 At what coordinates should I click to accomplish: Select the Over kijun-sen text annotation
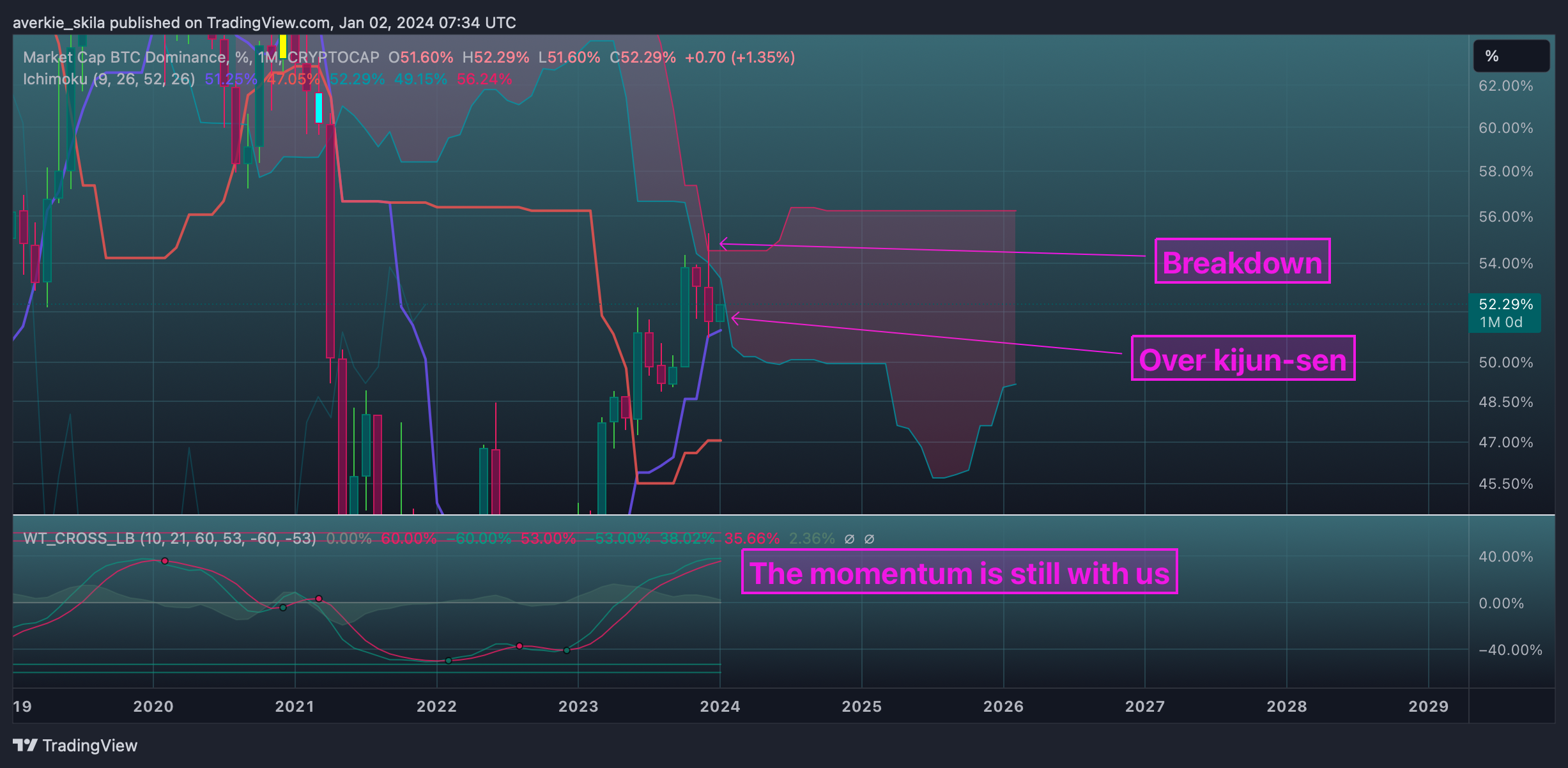coord(1243,358)
